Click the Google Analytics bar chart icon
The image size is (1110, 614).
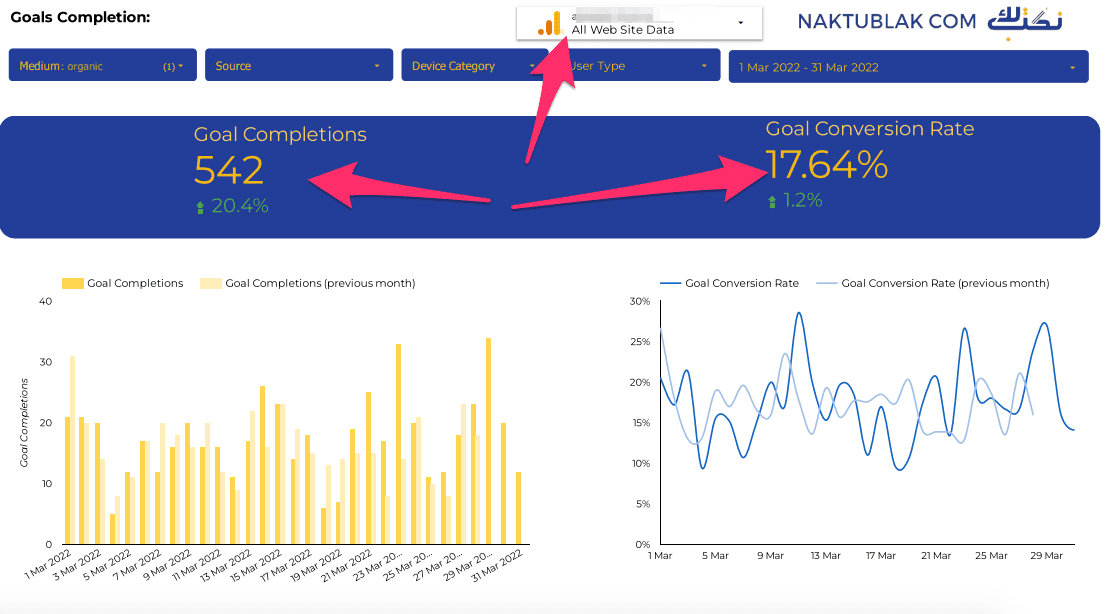[549, 23]
